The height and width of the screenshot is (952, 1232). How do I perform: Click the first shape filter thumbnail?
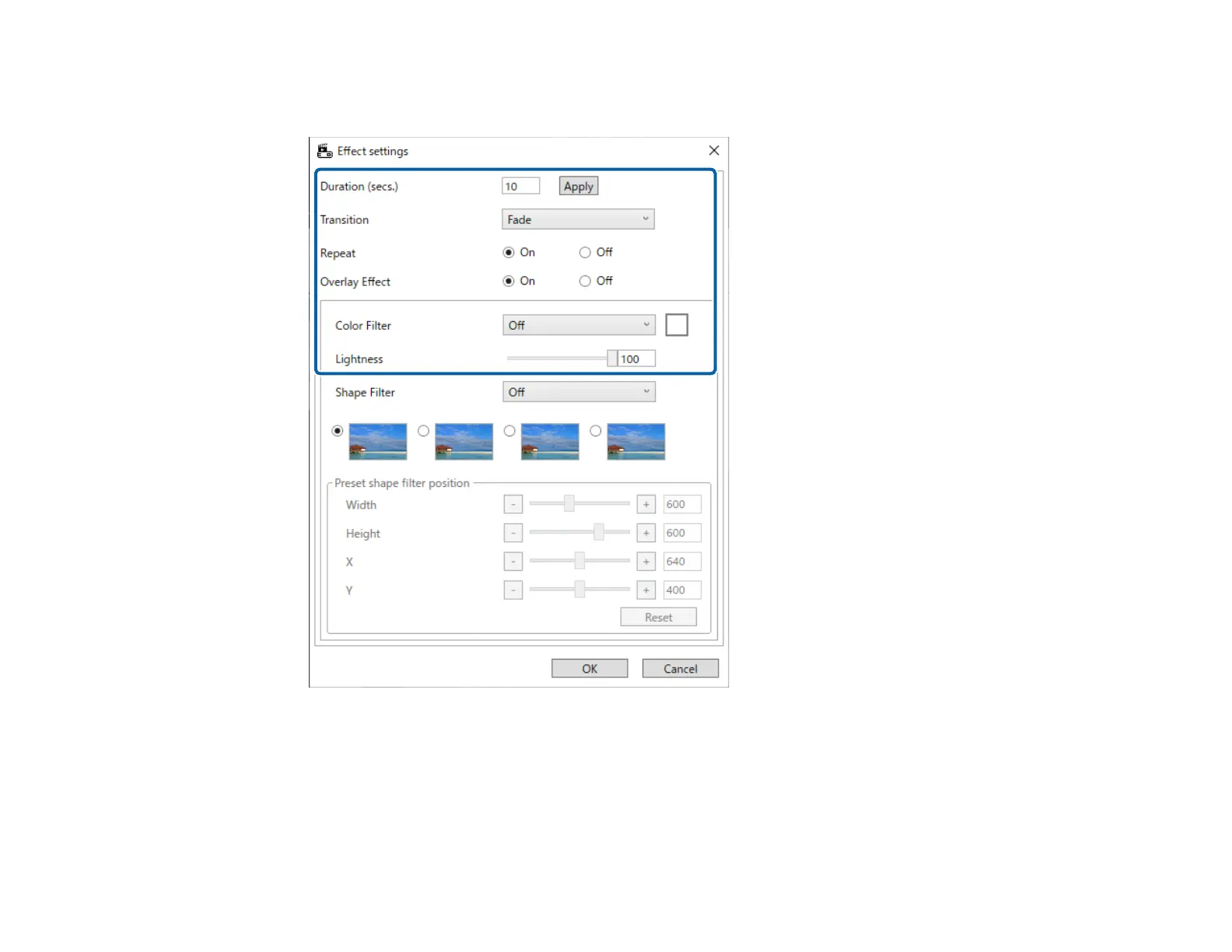(x=378, y=442)
